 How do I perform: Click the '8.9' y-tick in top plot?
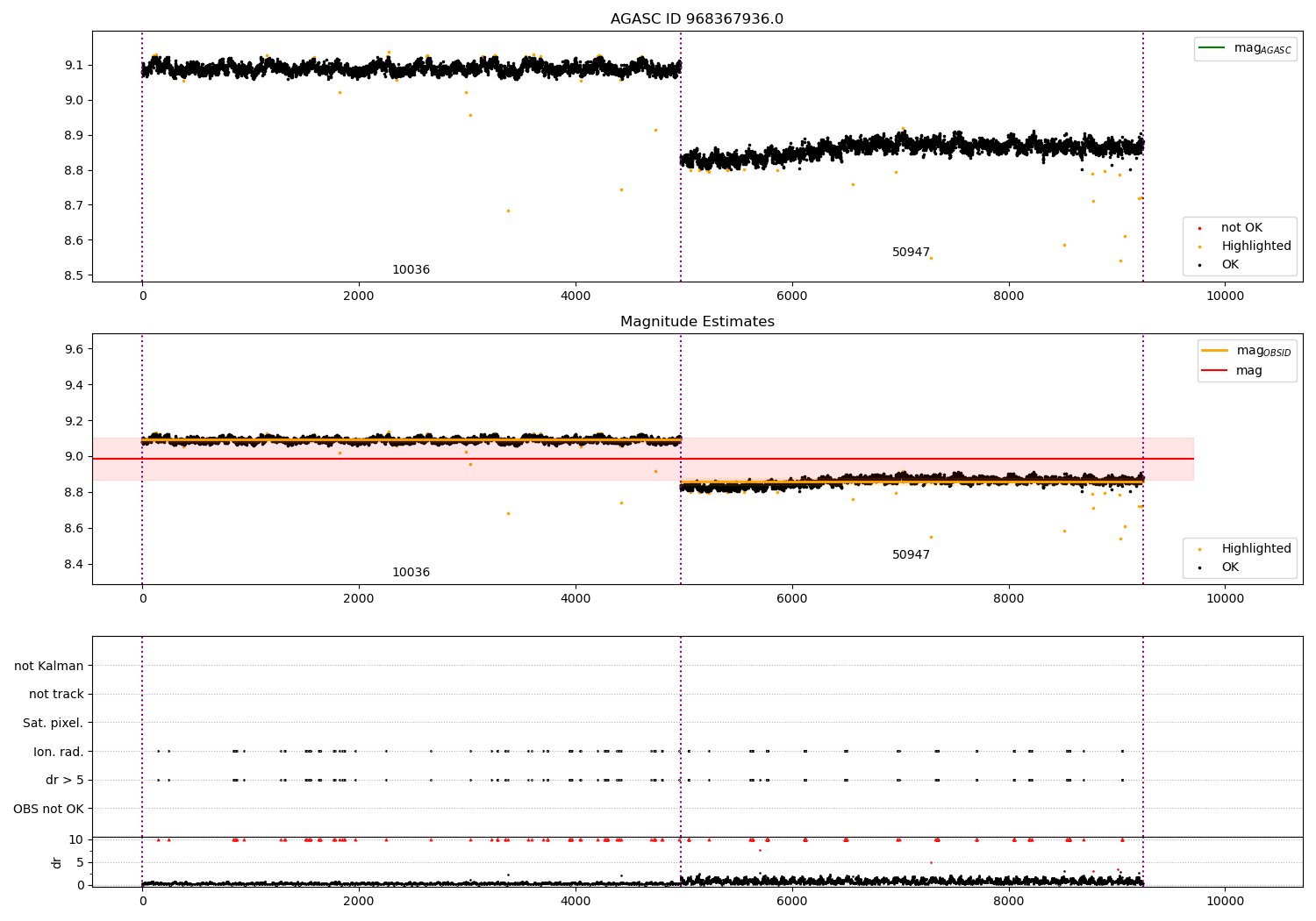(x=74, y=136)
